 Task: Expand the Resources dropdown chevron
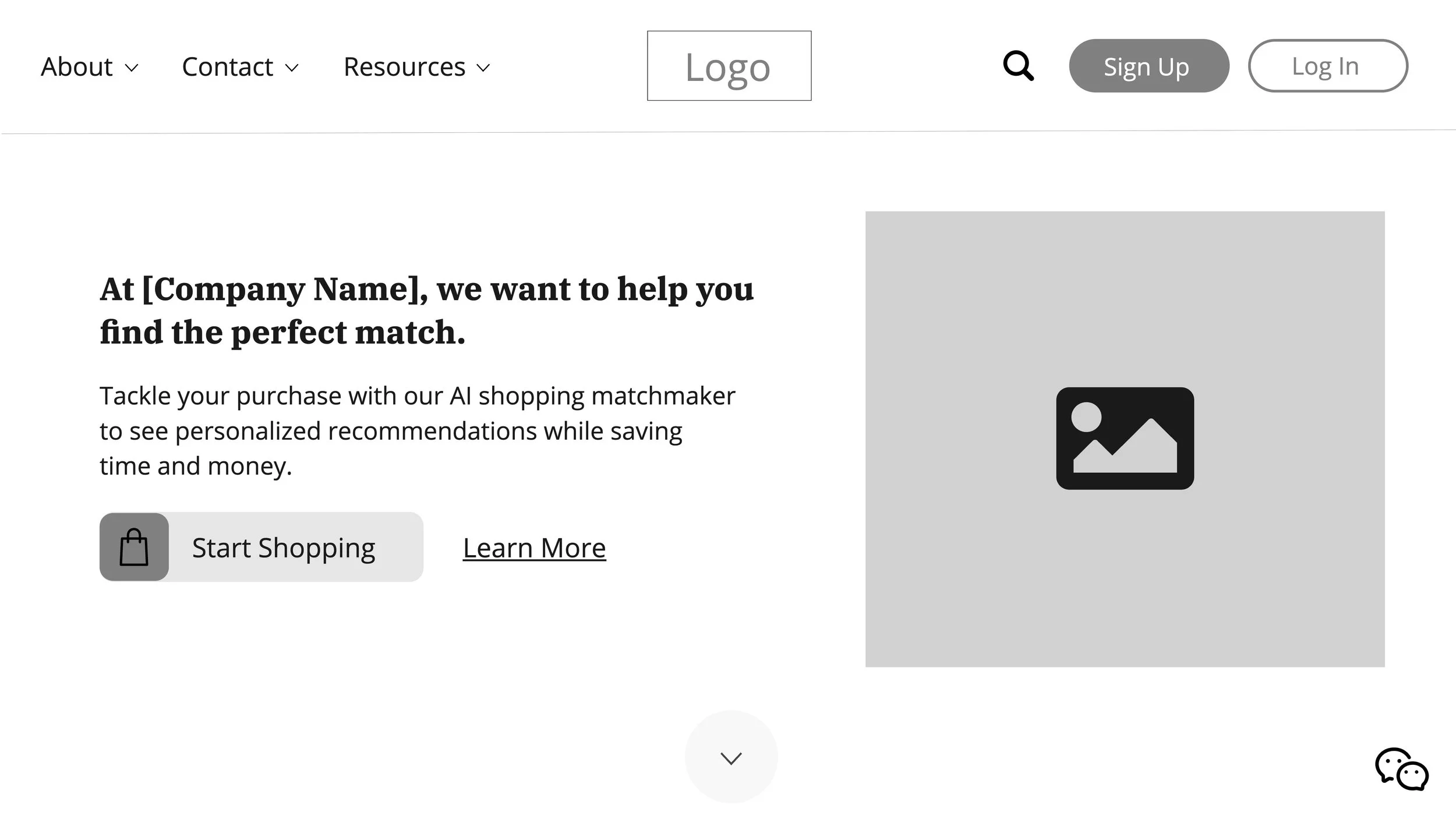[483, 68]
